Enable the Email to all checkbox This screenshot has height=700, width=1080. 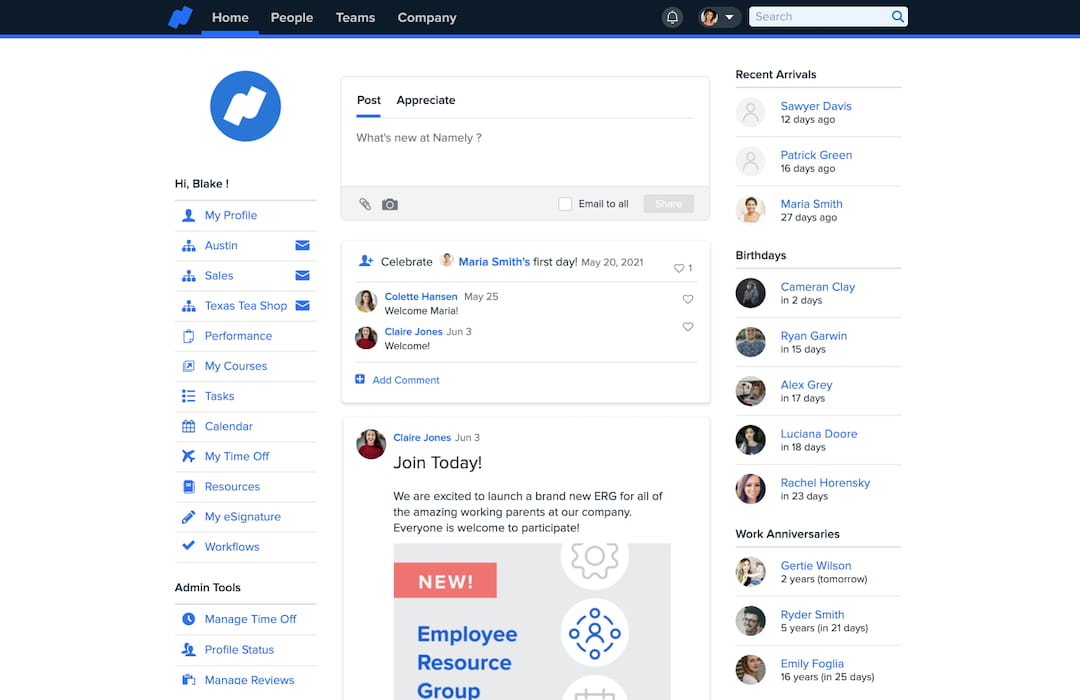pyautogui.click(x=565, y=204)
